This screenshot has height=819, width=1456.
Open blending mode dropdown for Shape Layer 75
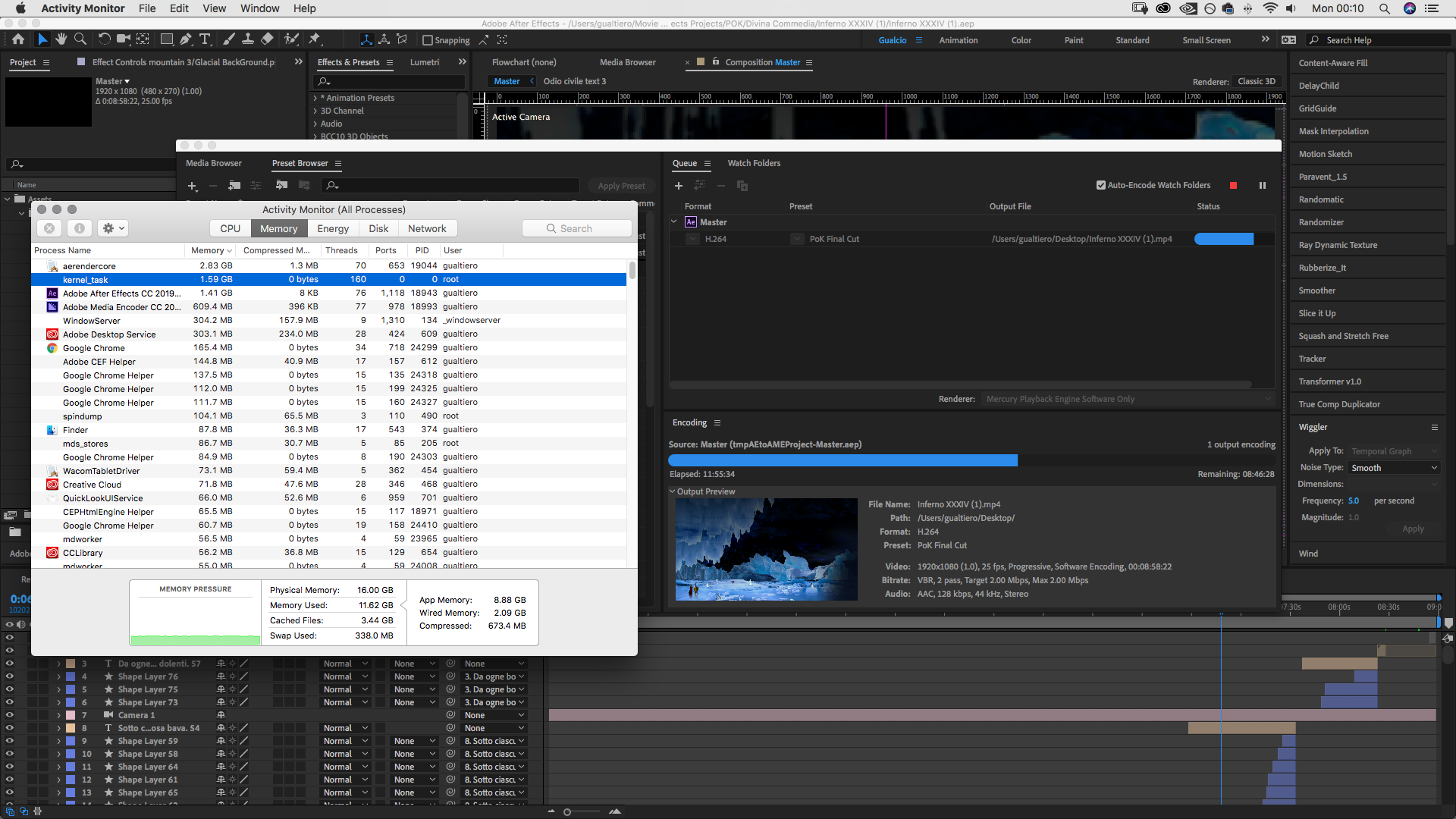click(346, 689)
